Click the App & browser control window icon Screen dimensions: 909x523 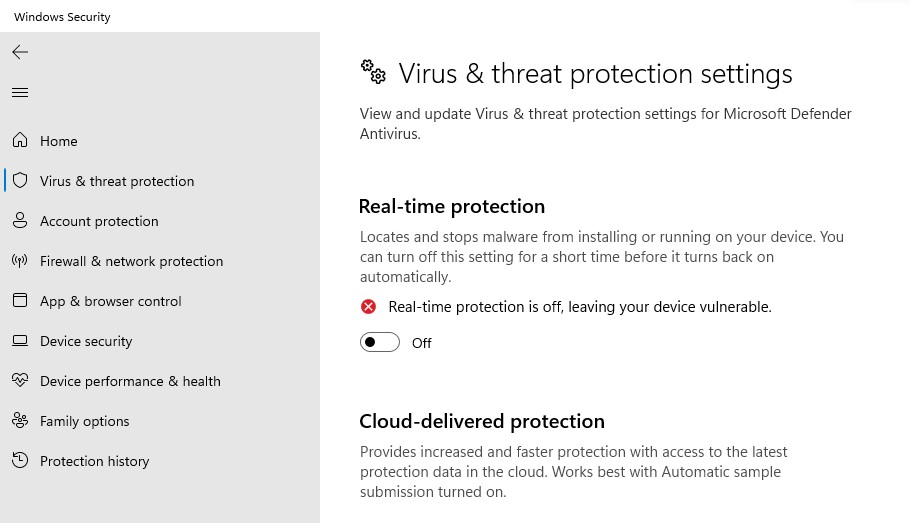click(20, 301)
